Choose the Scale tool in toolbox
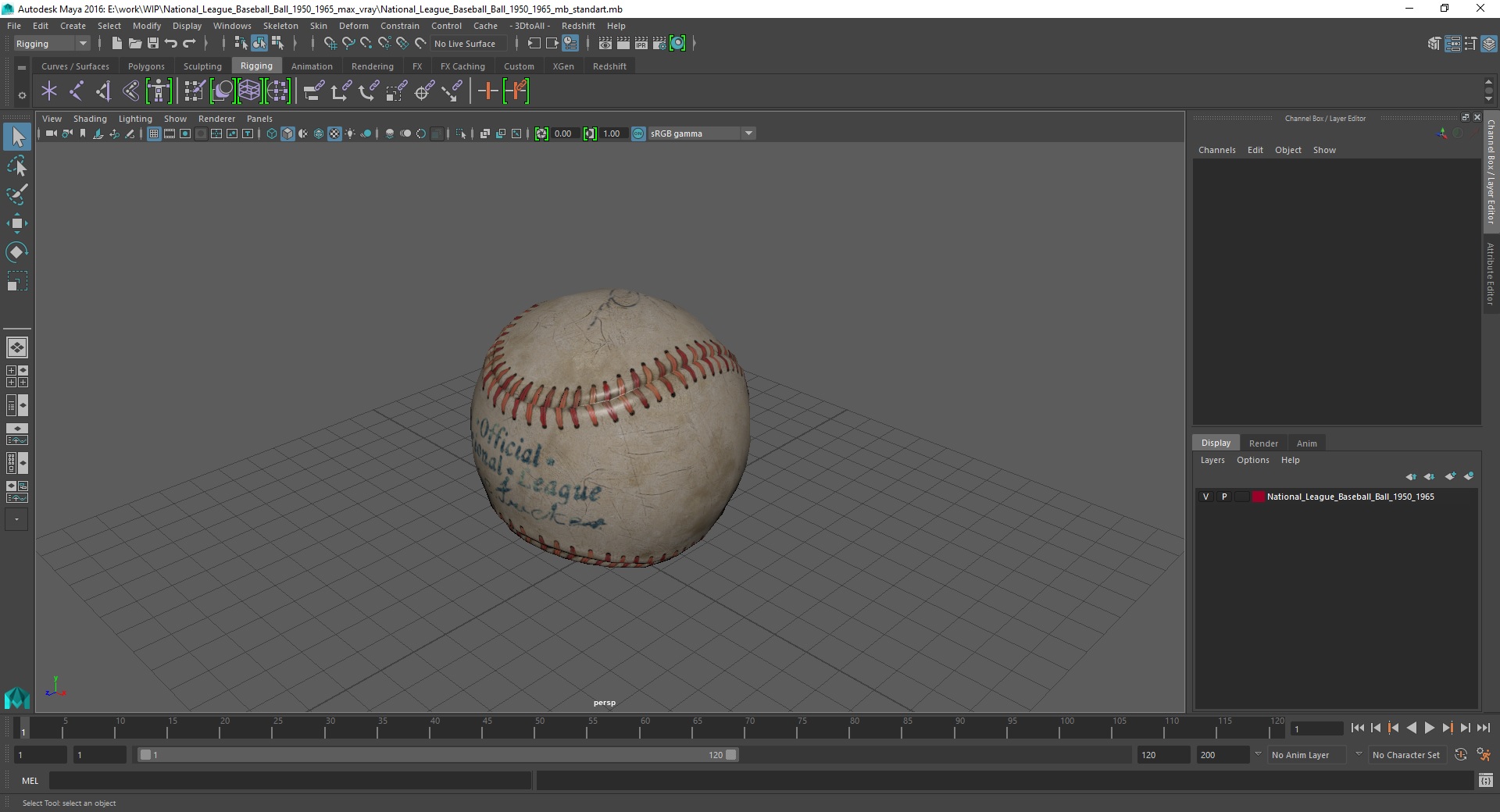The image size is (1500, 812). point(17,281)
